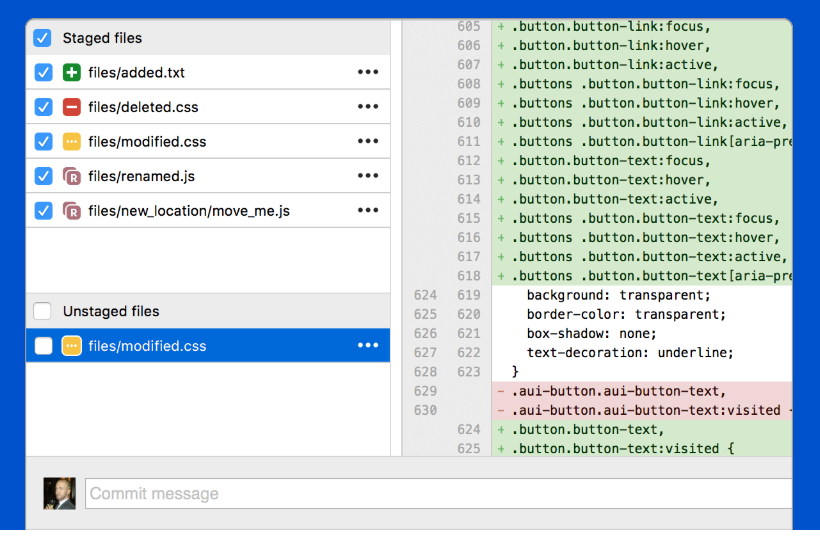Screen dimensions: 820x548
Task: Click the green added icon for files/added.txt
Action: [x=72, y=72]
